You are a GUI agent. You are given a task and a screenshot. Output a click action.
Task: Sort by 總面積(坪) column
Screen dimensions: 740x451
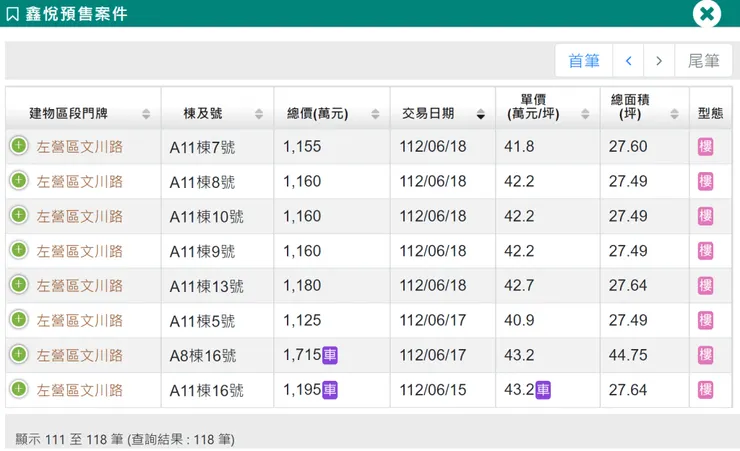(x=644, y=108)
